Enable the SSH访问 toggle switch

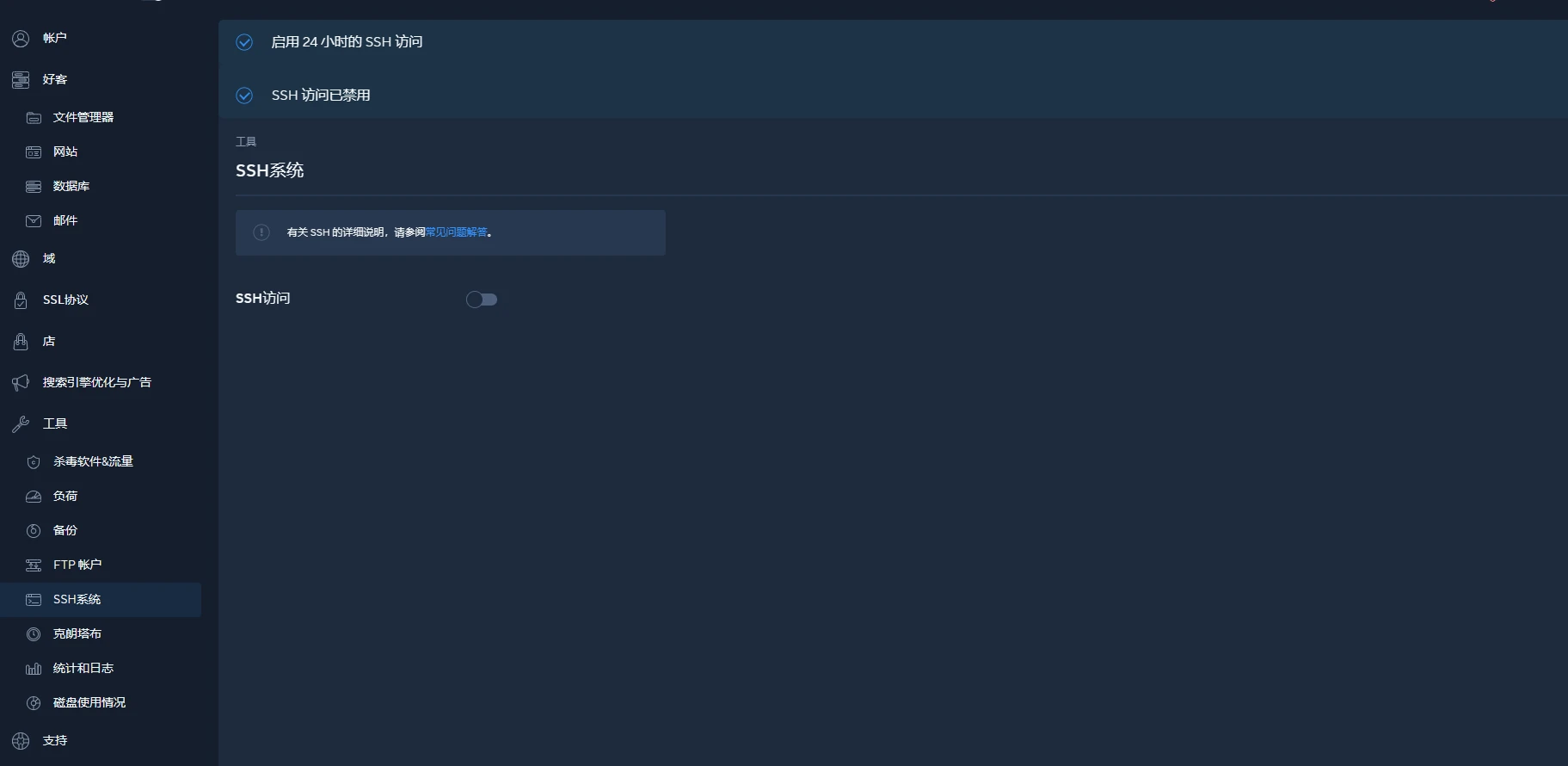(x=482, y=300)
